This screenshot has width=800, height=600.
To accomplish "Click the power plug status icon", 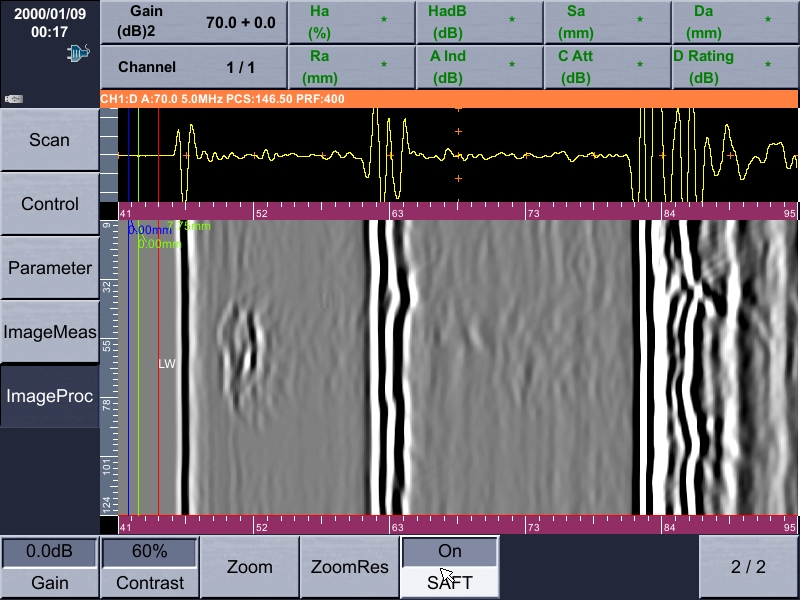I will pyautogui.click(x=78, y=53).
